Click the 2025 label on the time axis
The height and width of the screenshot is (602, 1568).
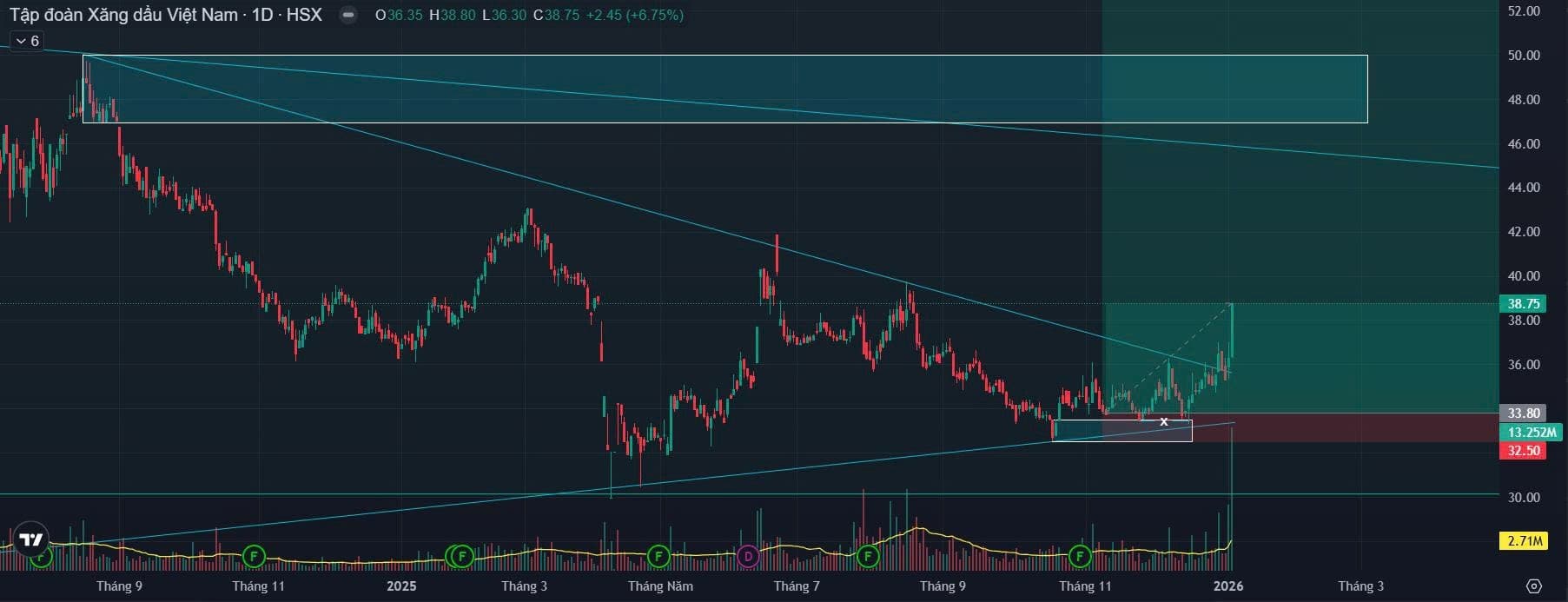click(401, 586)
